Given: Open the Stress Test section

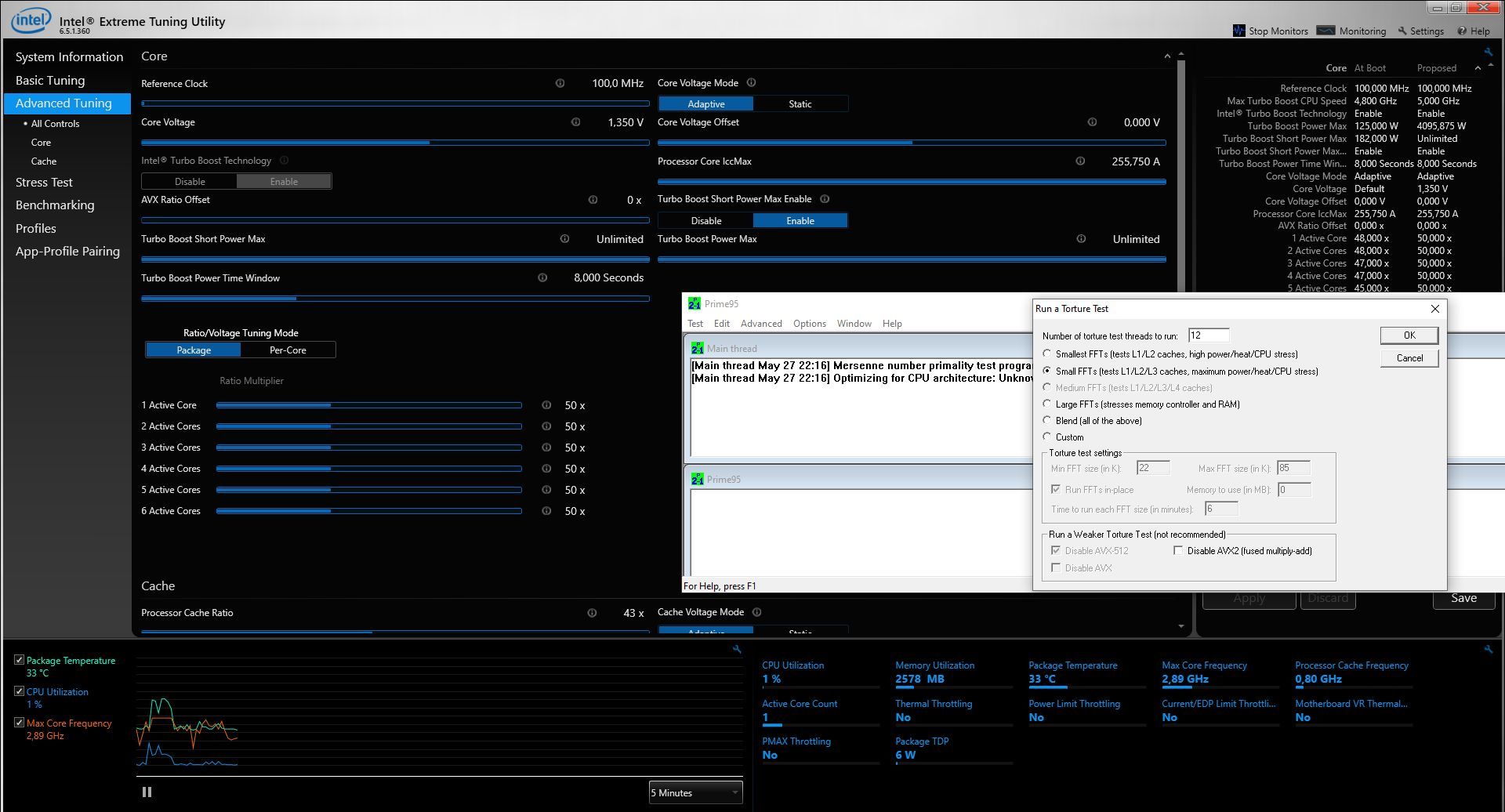Looking at the screenshot, I should click(x=44, y=182).
